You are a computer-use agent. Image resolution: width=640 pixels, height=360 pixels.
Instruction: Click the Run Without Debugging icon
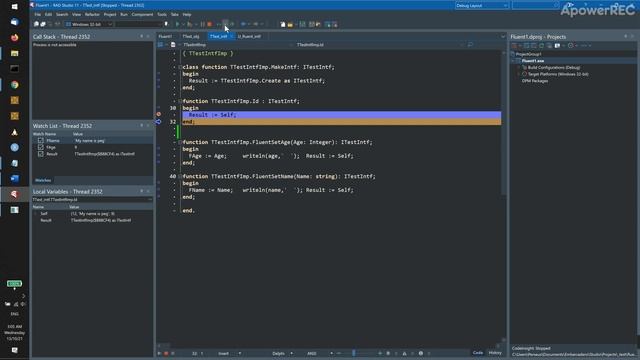[190, 24]
